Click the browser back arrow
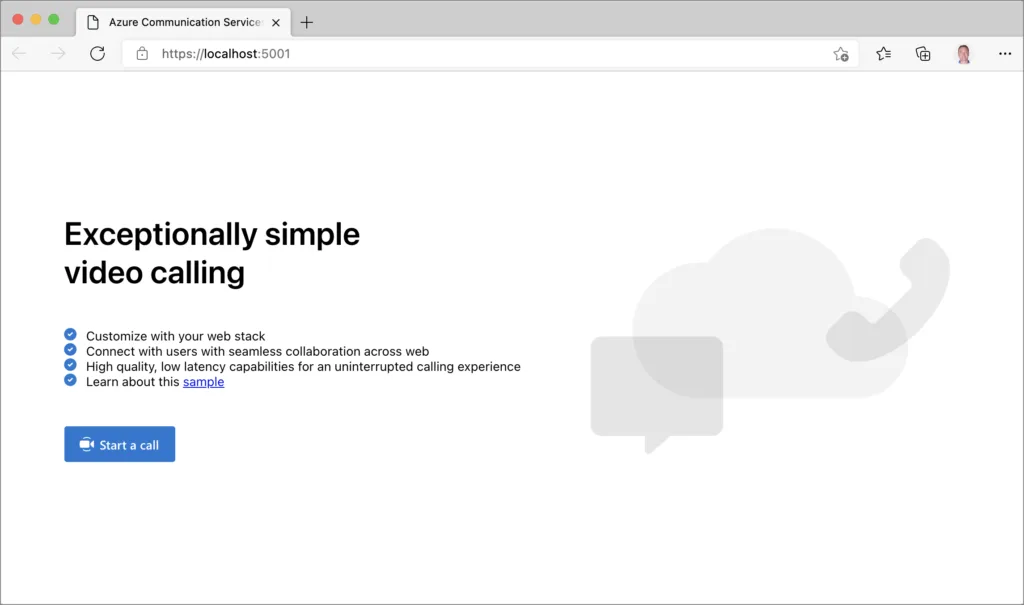1024x605 pixels. (19, 54)
